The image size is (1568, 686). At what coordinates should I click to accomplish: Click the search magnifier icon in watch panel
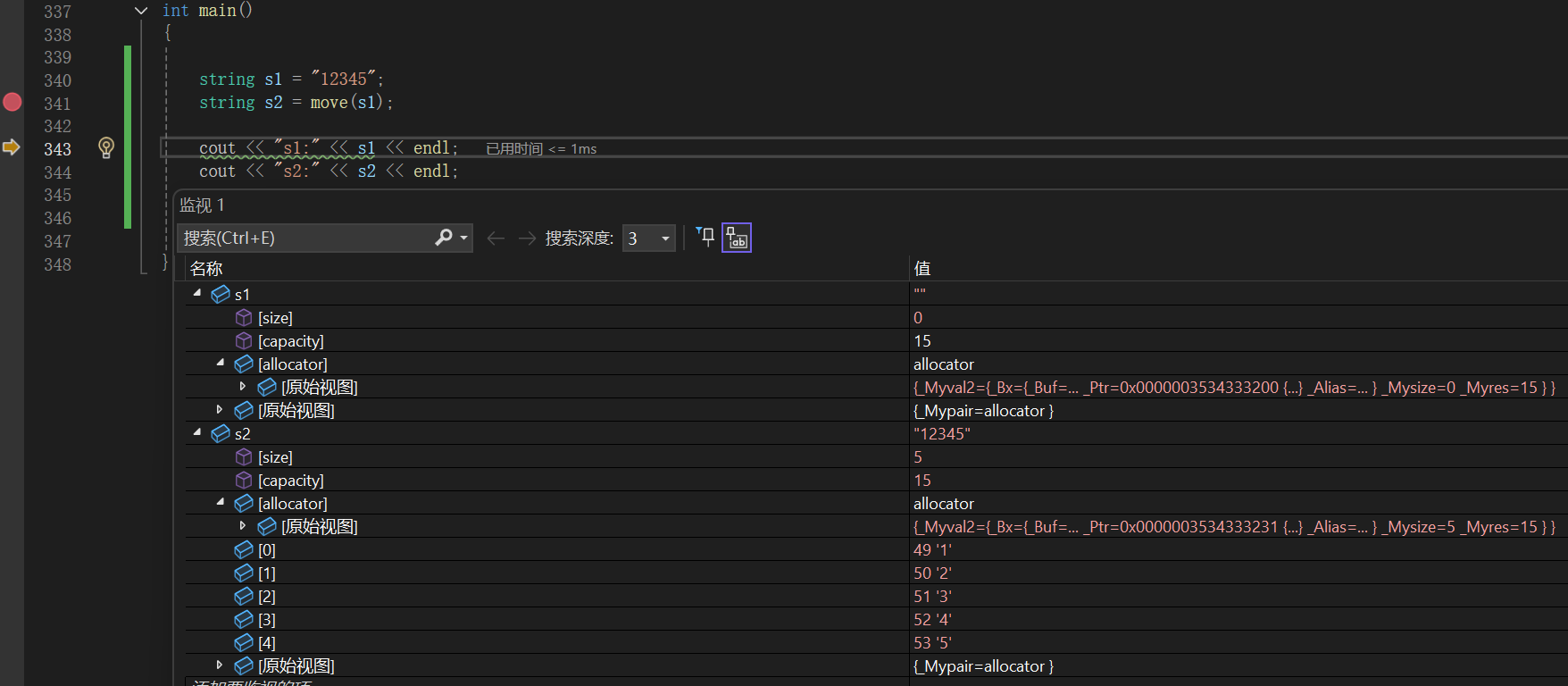pyautogui.click(x=444, y=238)
